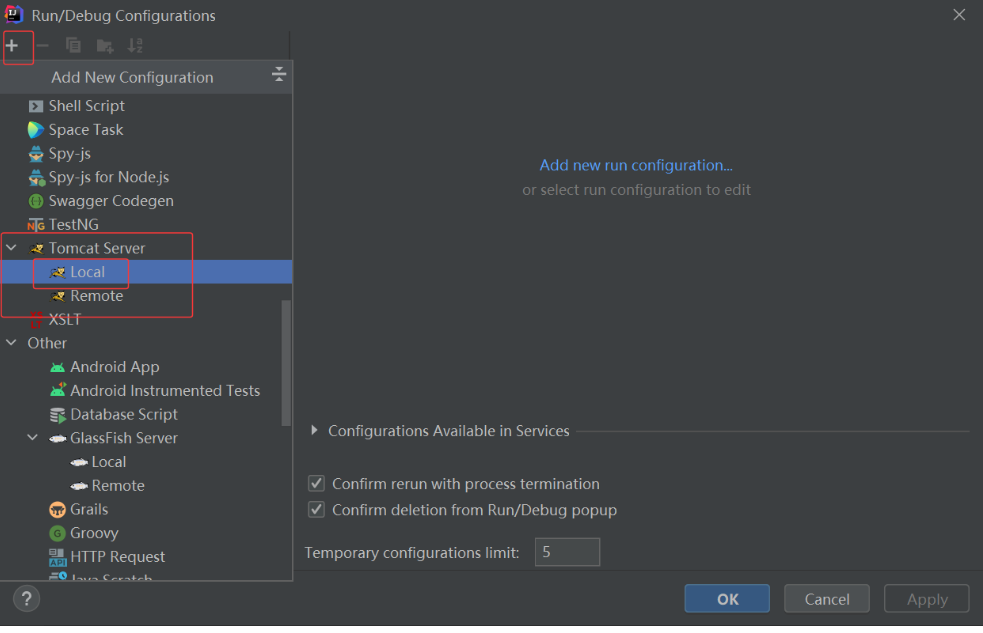Screen dimensions: 983x633
Task: Click the plus Add New Configuration icon
Action: (12, 46)
